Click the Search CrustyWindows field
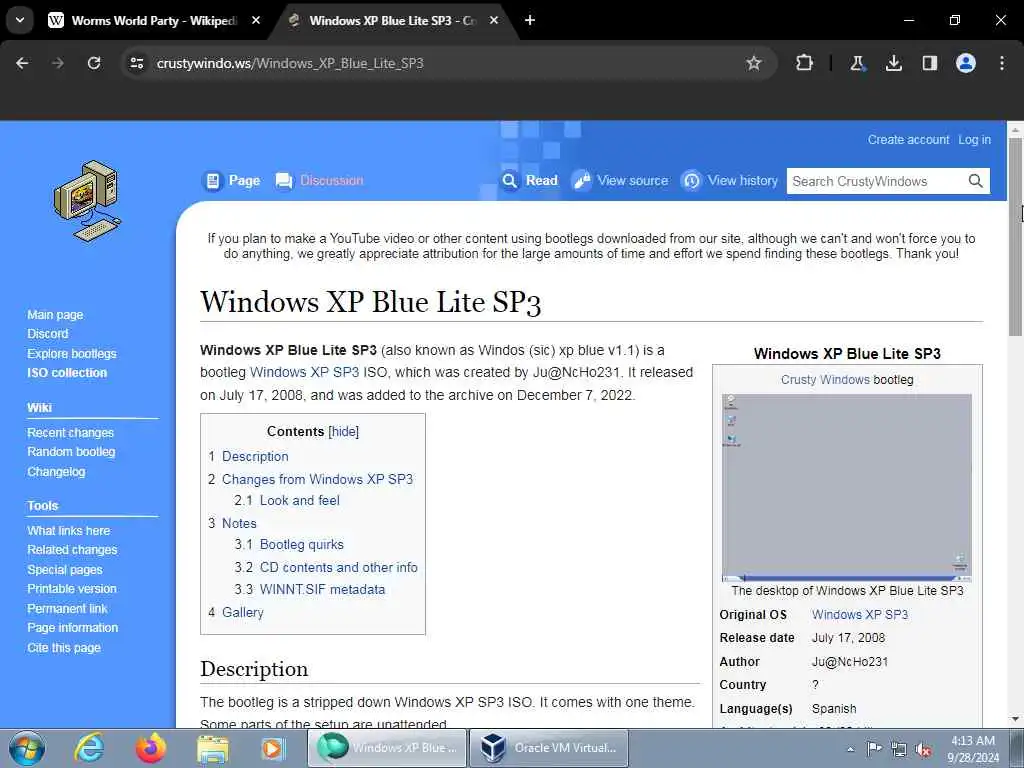 tap(876, 181)
